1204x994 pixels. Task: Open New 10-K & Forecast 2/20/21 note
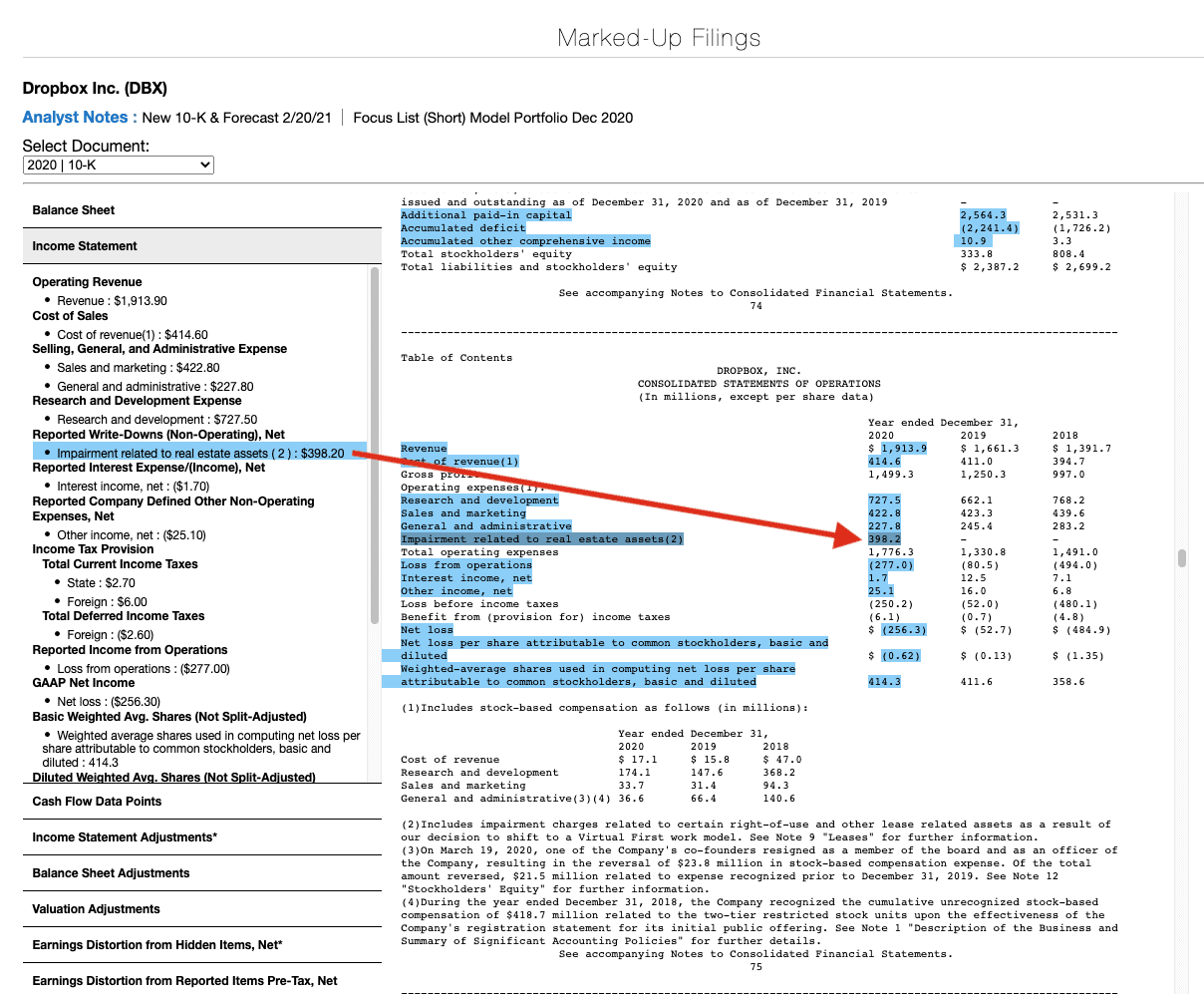236,118
